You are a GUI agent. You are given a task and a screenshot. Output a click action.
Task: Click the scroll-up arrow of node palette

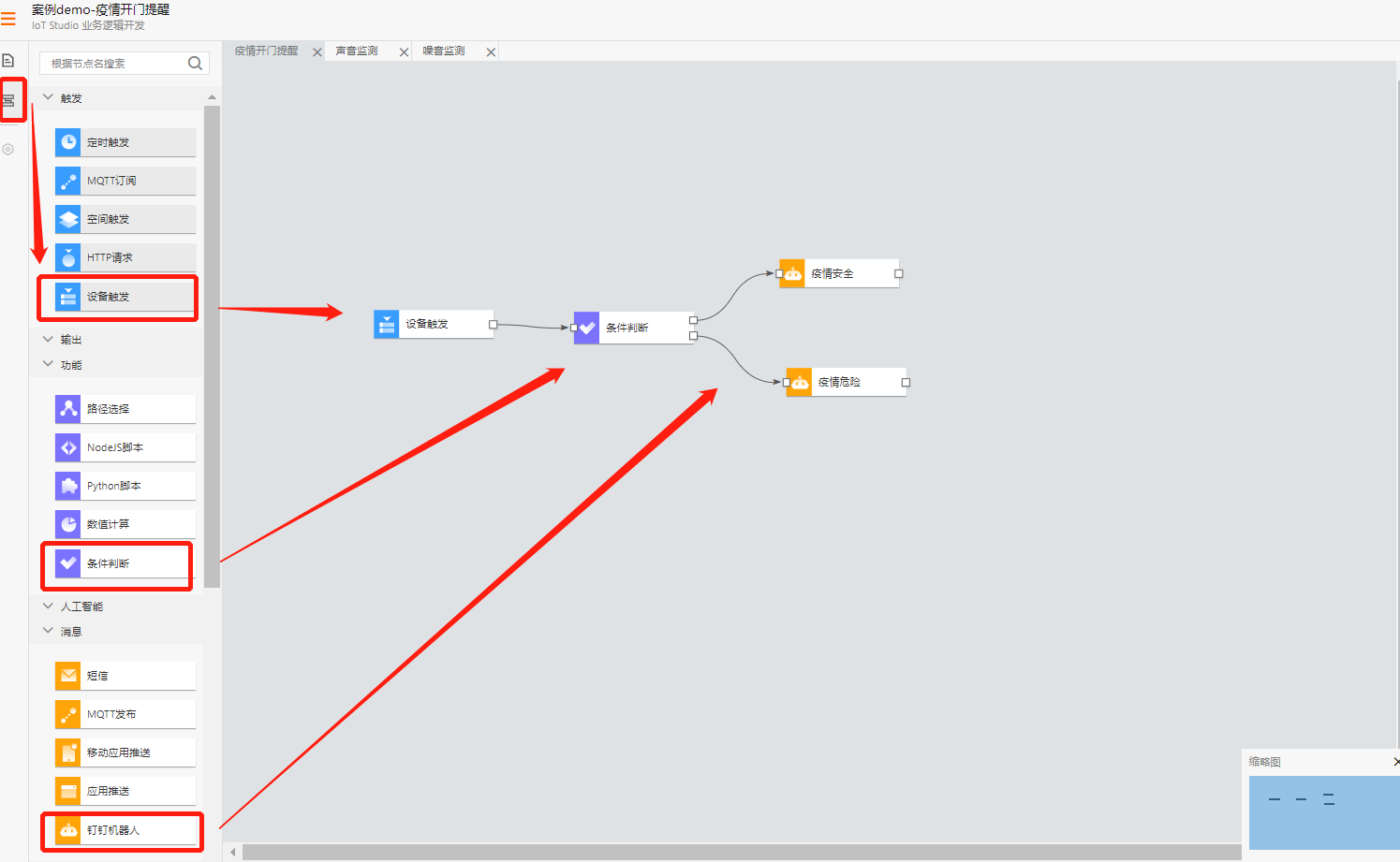click(x=212, y=97)
